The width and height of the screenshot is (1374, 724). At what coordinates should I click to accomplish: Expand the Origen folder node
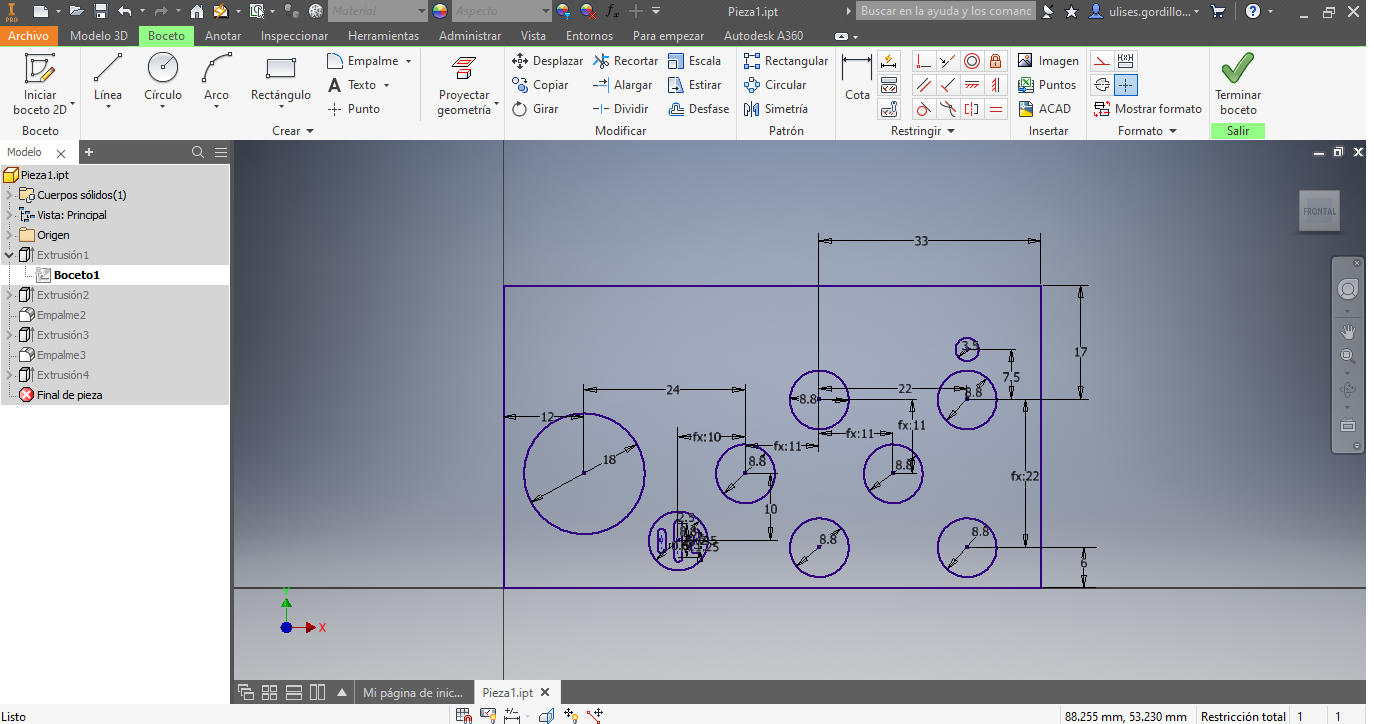[x=10, y=235]
